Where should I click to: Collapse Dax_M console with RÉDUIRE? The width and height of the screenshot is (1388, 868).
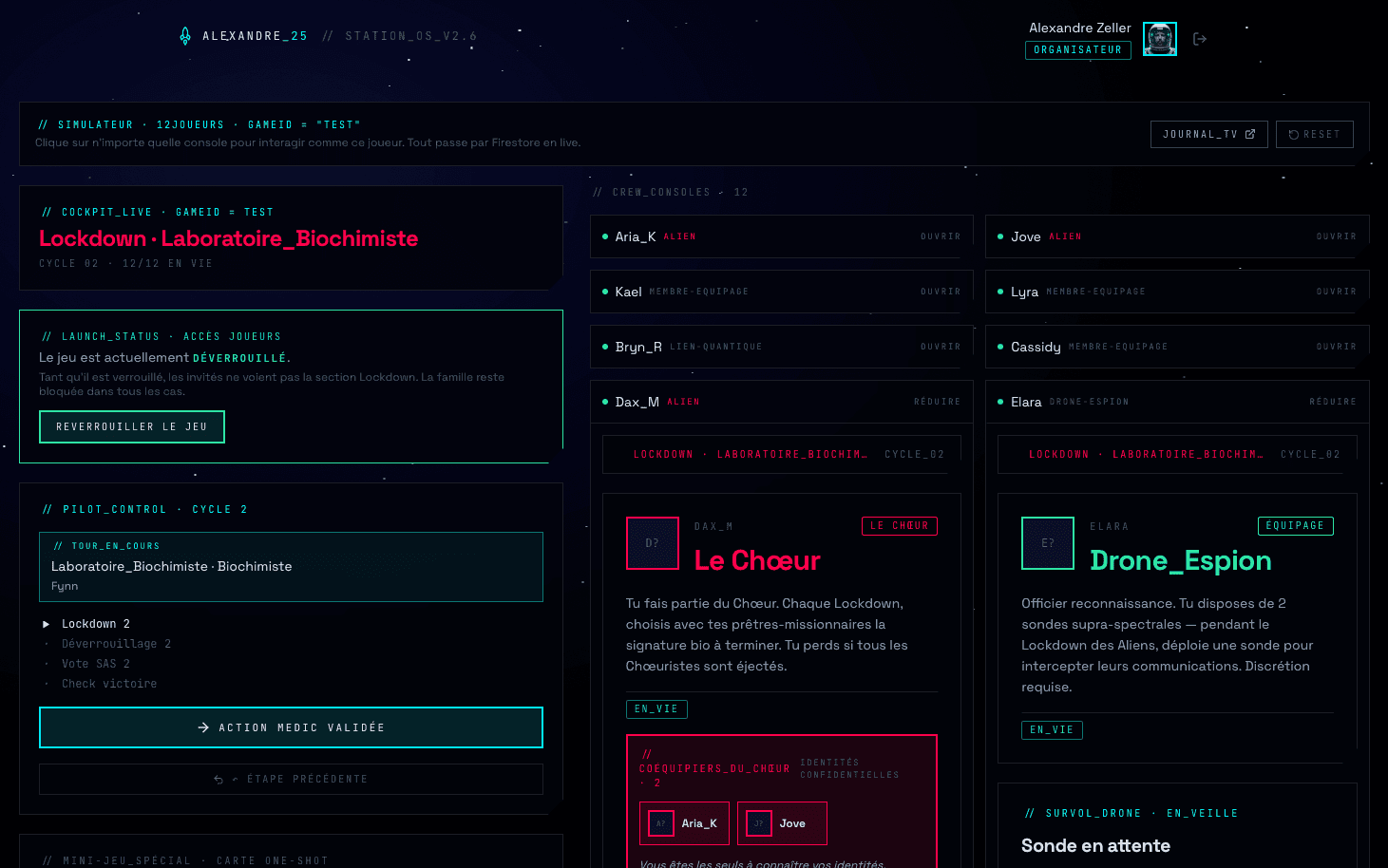point(937,402)
